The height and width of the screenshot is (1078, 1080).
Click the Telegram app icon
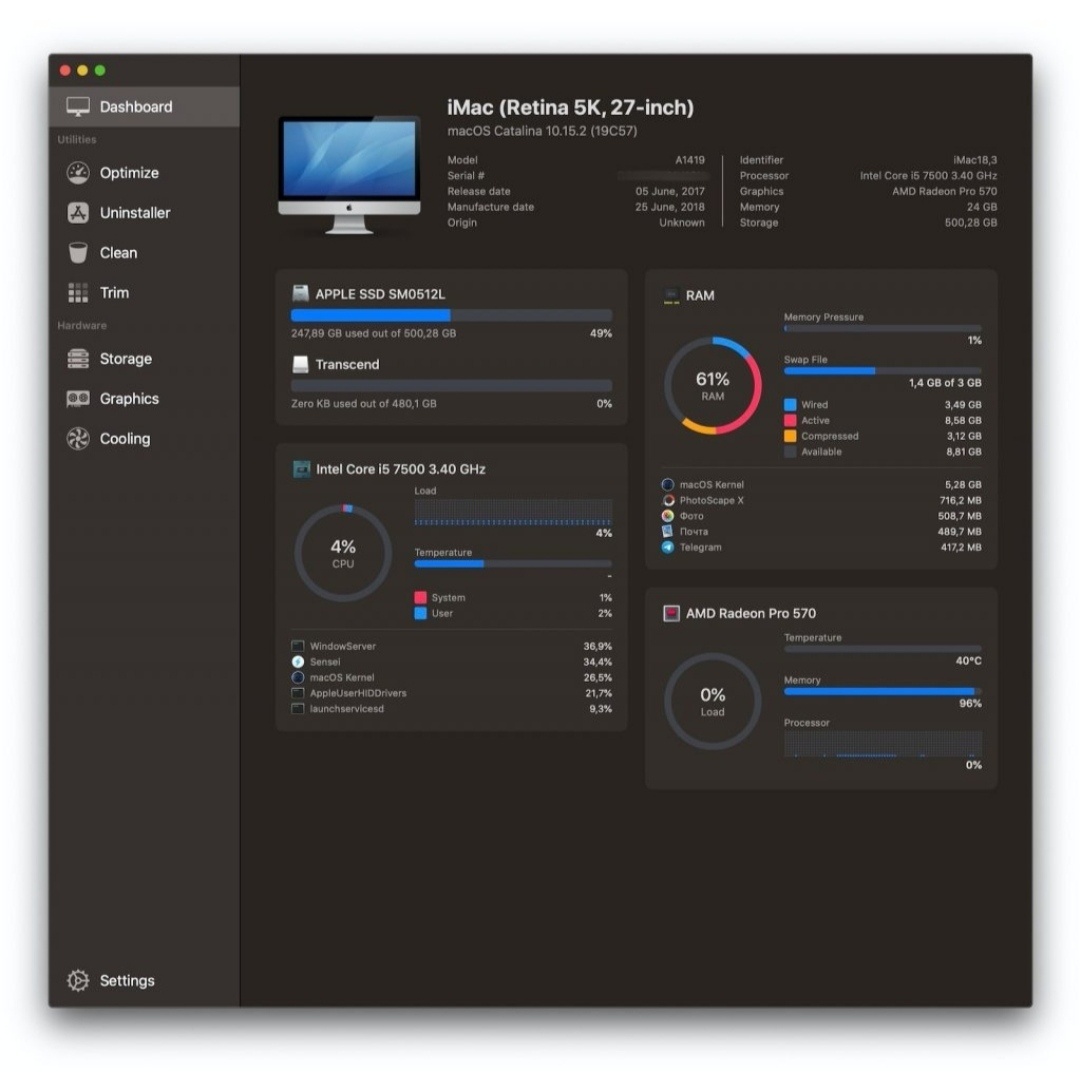pyautogui.click(x=667, y=548)
